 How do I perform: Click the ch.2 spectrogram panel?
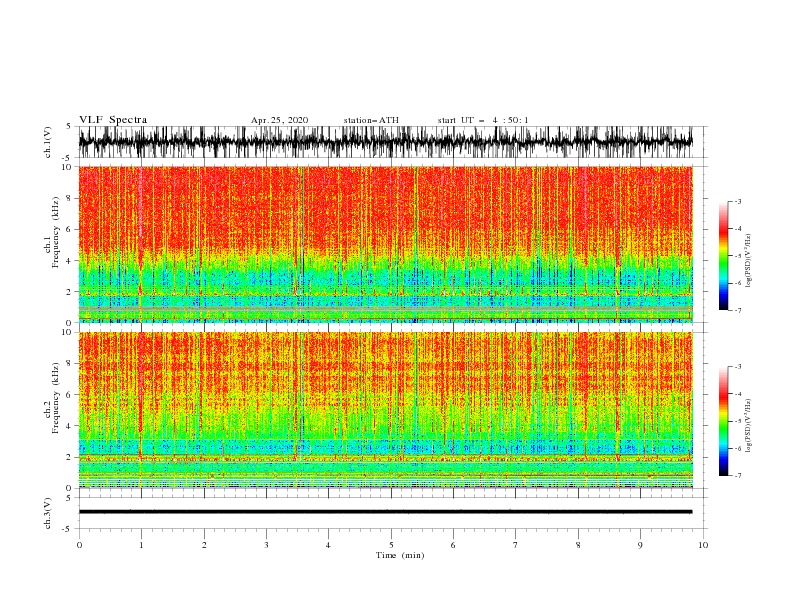pyautogui.click(x=385, y=410)
